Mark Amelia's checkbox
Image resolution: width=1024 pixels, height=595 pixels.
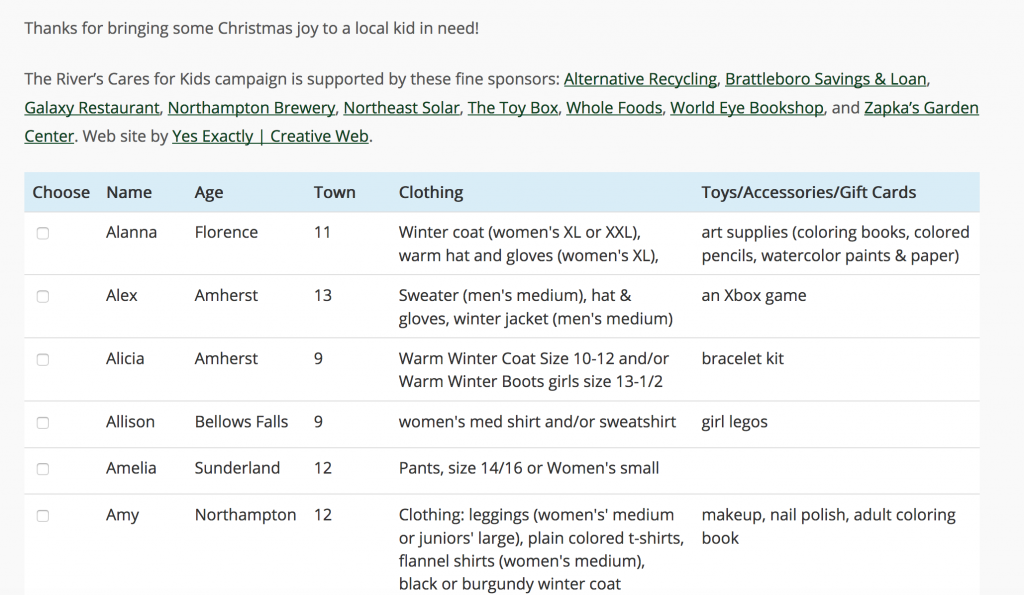(x=43, y=469)
